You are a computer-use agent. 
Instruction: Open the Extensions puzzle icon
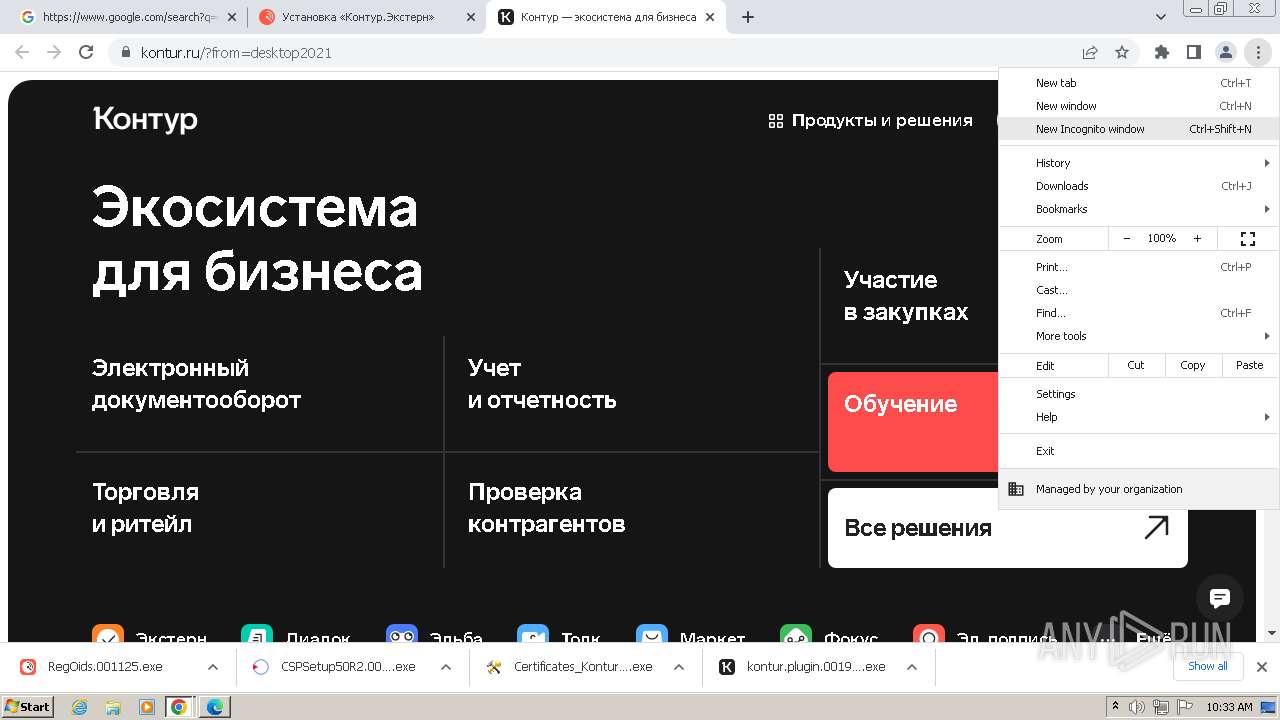tap(1161, 52)
